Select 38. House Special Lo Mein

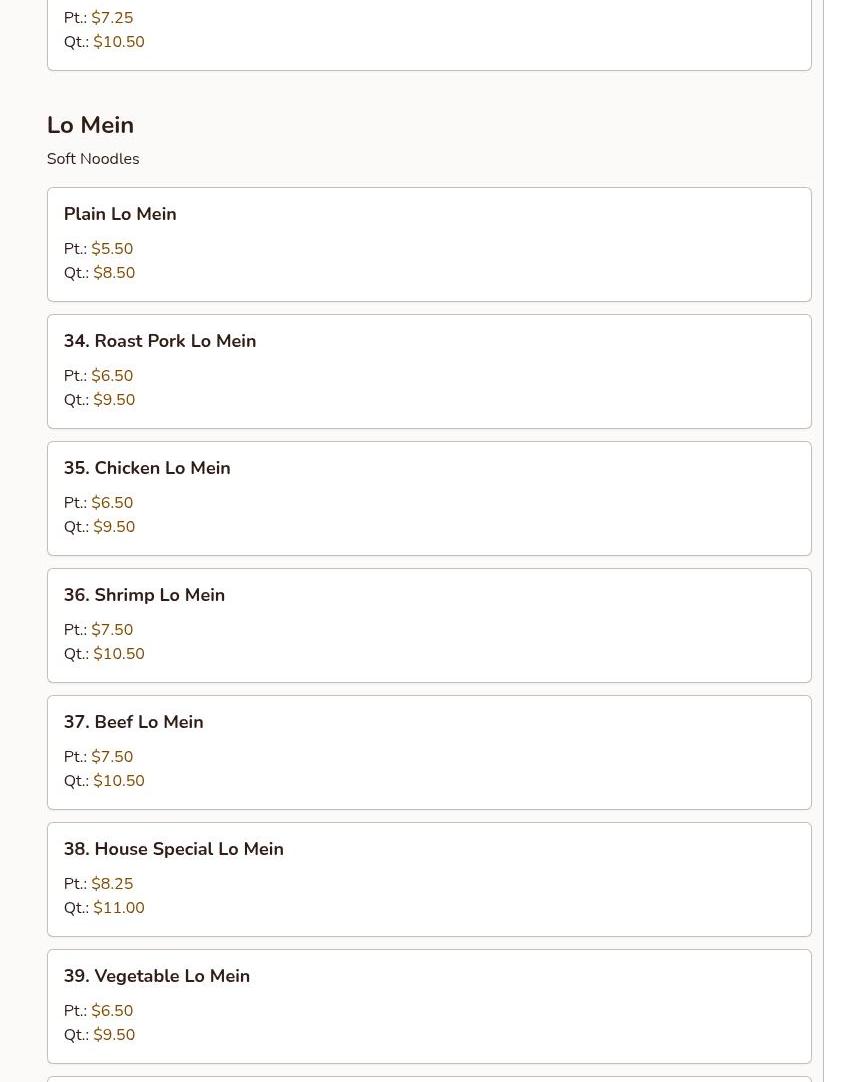pyautogui.click(x=173, y=849)
